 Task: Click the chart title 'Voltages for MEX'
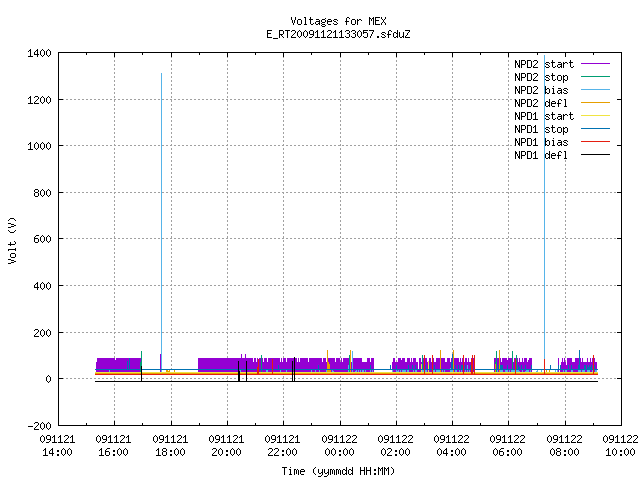[338, 21]
